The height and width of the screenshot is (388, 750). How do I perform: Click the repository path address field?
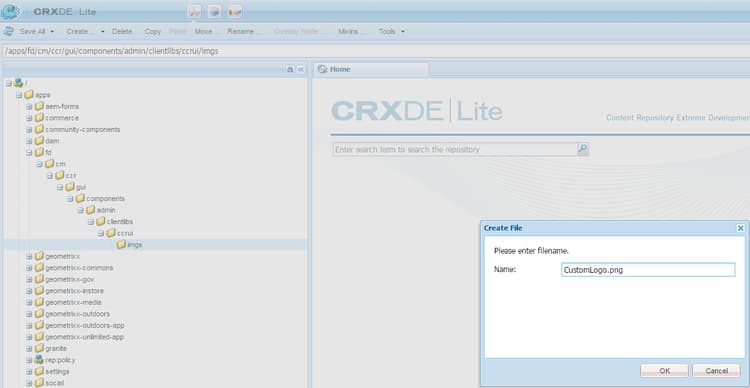(x=375, y=51)
